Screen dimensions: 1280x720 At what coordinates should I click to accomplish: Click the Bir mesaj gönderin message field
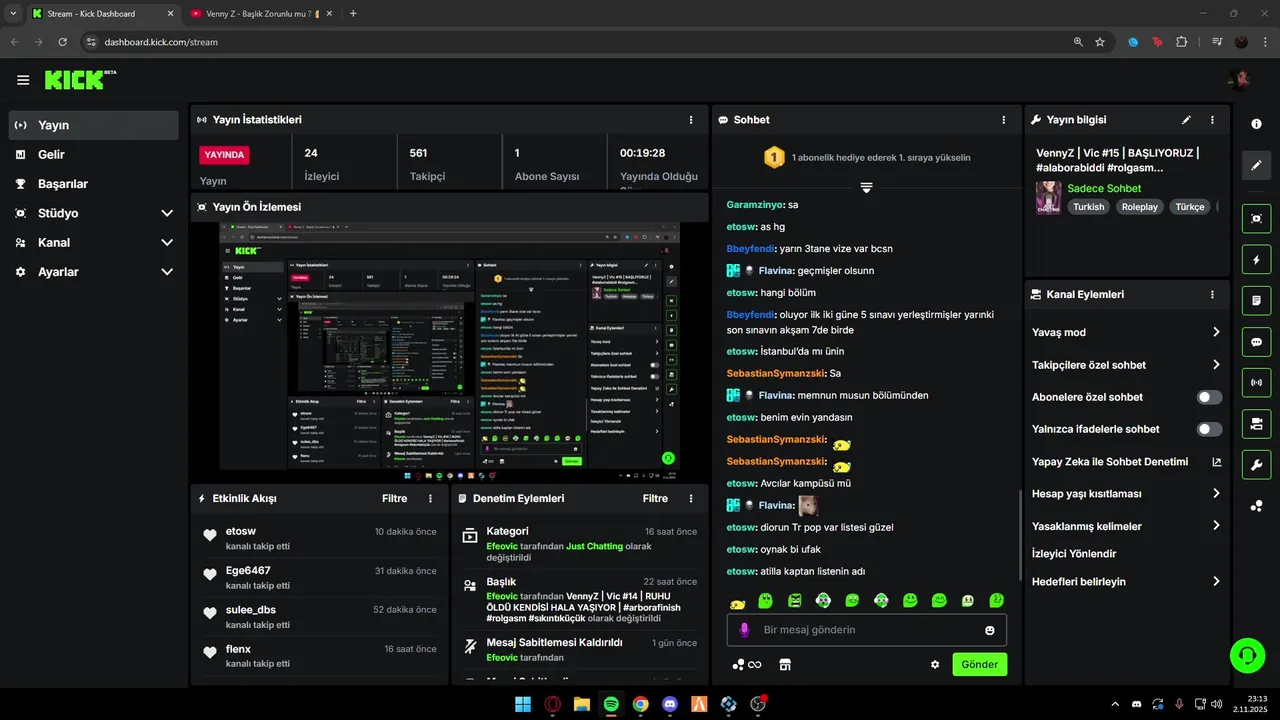[866, 630]
